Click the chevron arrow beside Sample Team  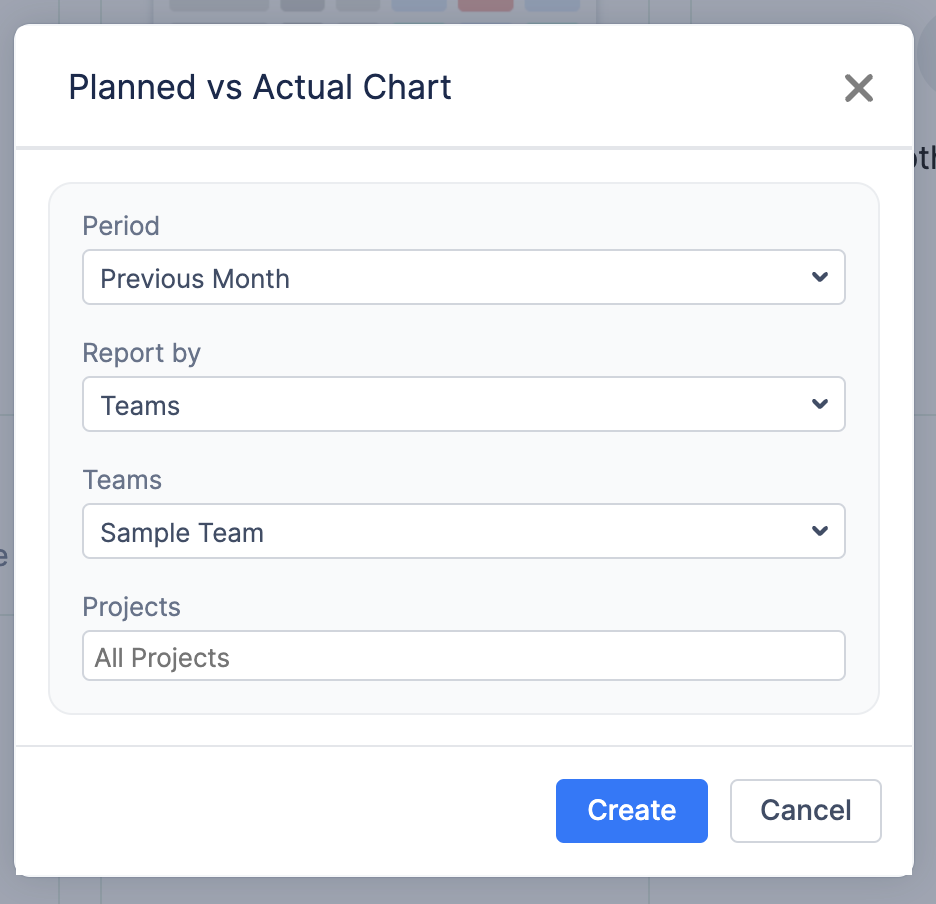tap(820, 531)
